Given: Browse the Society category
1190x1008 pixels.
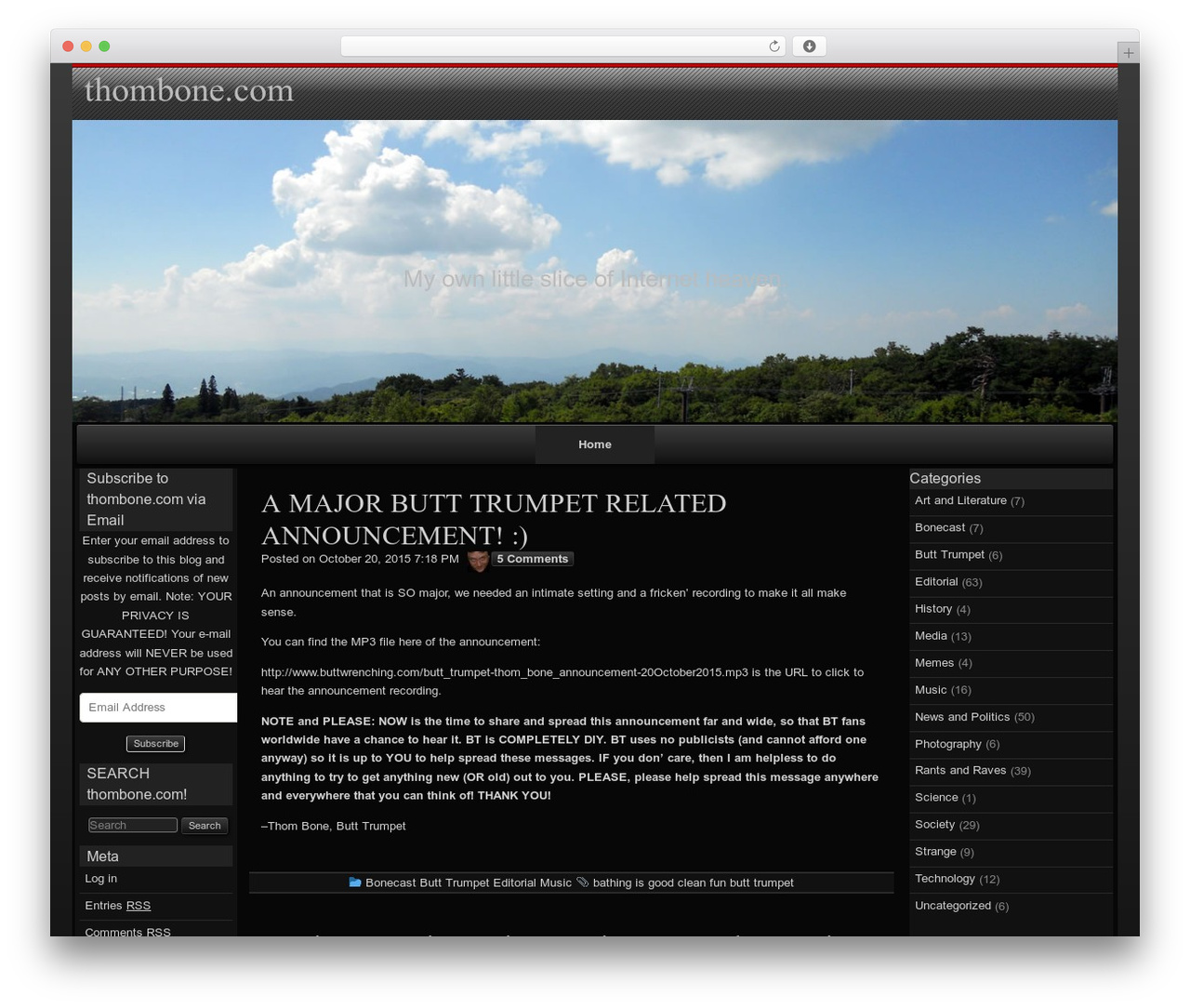Looking at the screenshot, I should click(x=934, y=824).
